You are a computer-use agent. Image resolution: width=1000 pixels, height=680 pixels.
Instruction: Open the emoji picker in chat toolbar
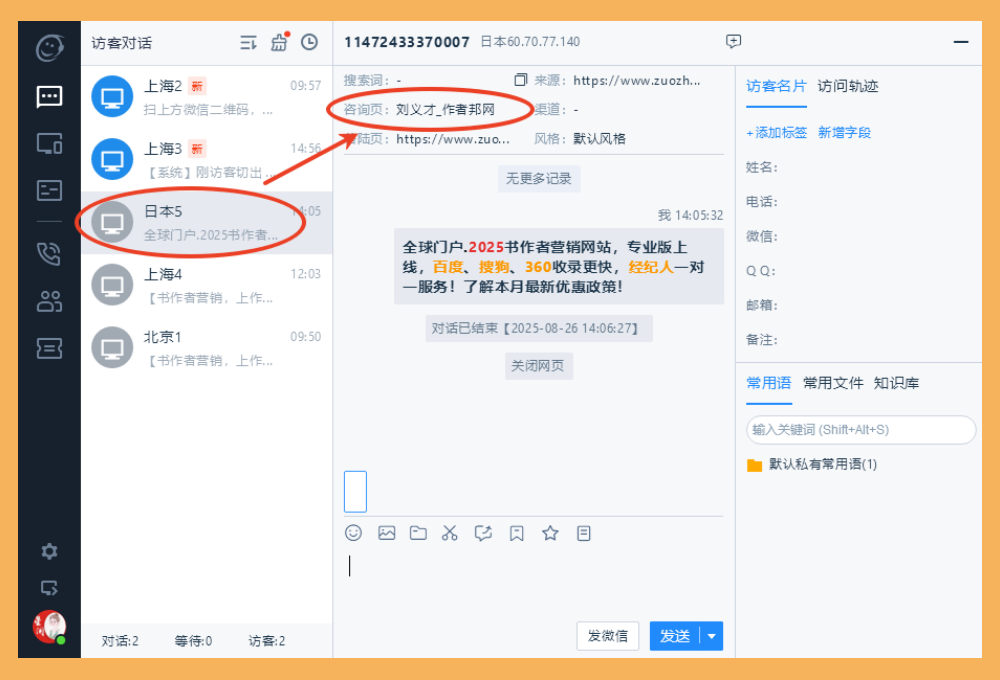(353, 533)
